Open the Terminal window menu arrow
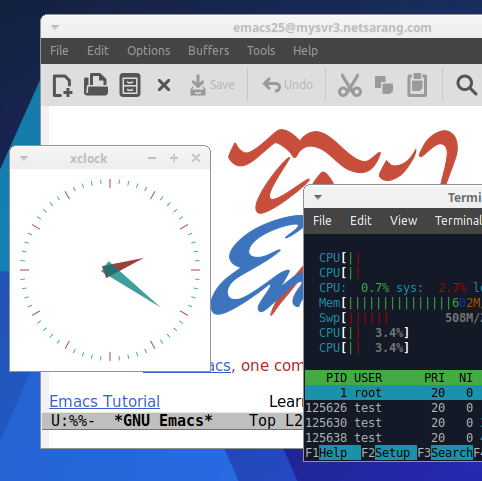This screenshot has width=482, height=481. pyautogui.click(x=318, y=197)
